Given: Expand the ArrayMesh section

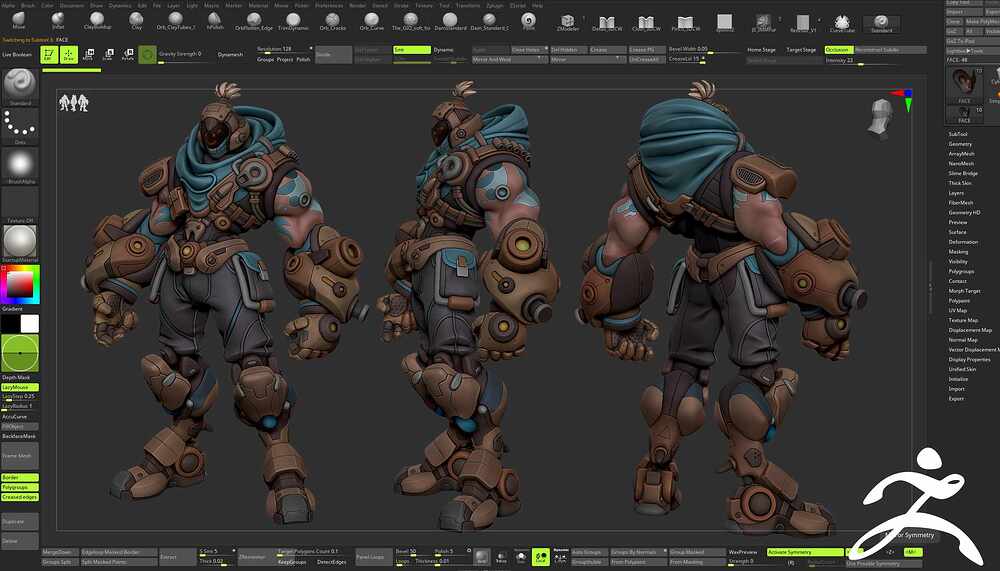Looking at the screenshot, I should [961, 154].
